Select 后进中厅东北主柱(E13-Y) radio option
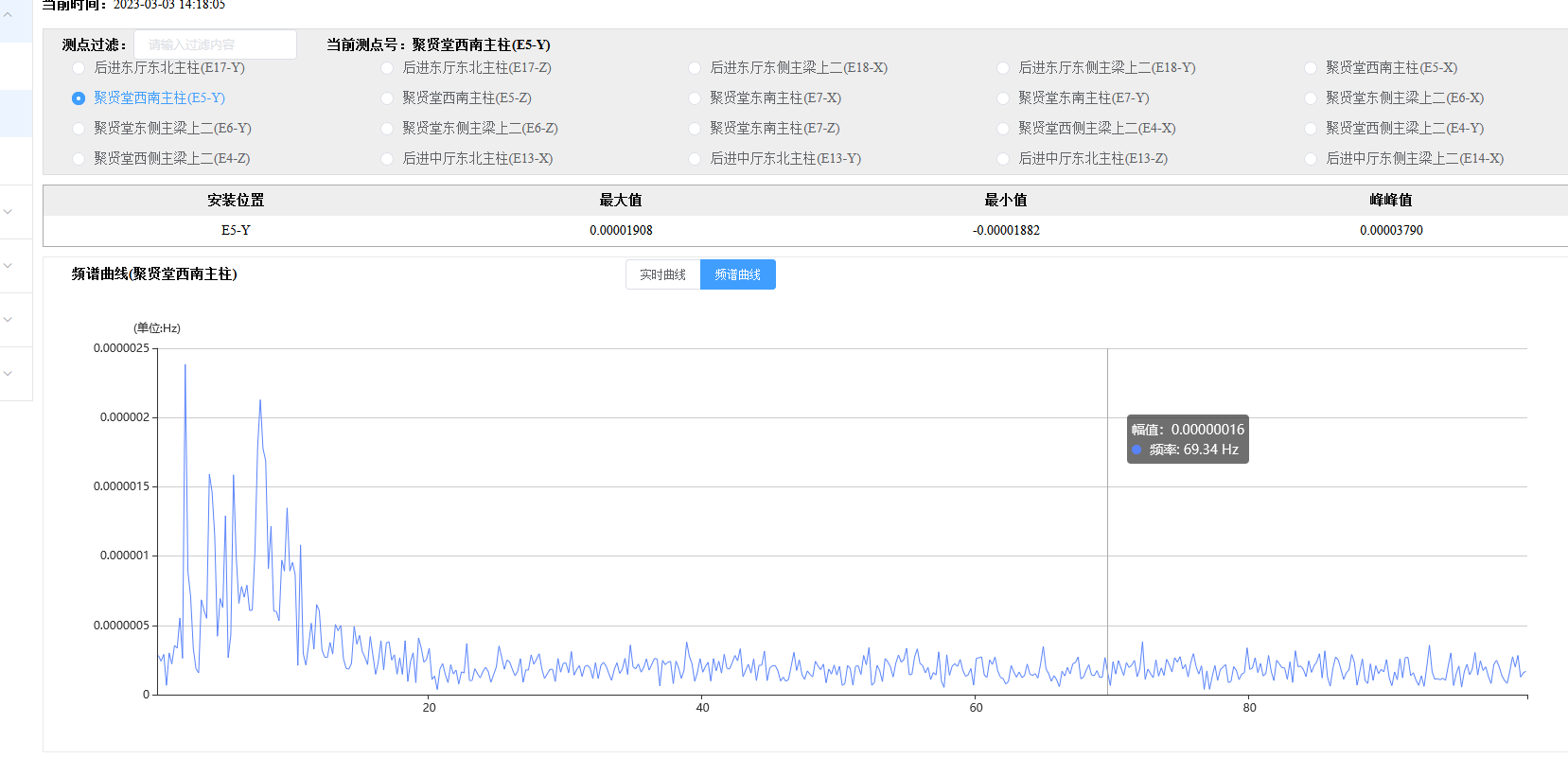 tap(695, 159)
